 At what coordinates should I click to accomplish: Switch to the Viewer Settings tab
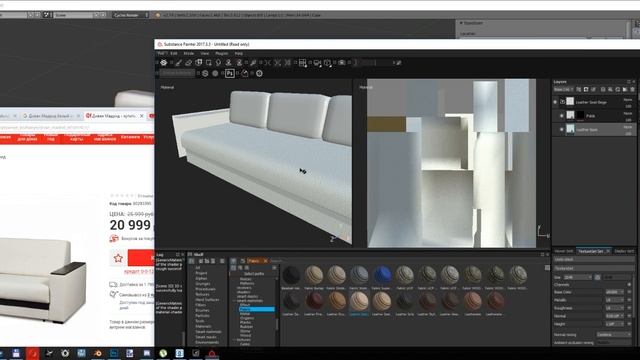[x=564, y=251]
